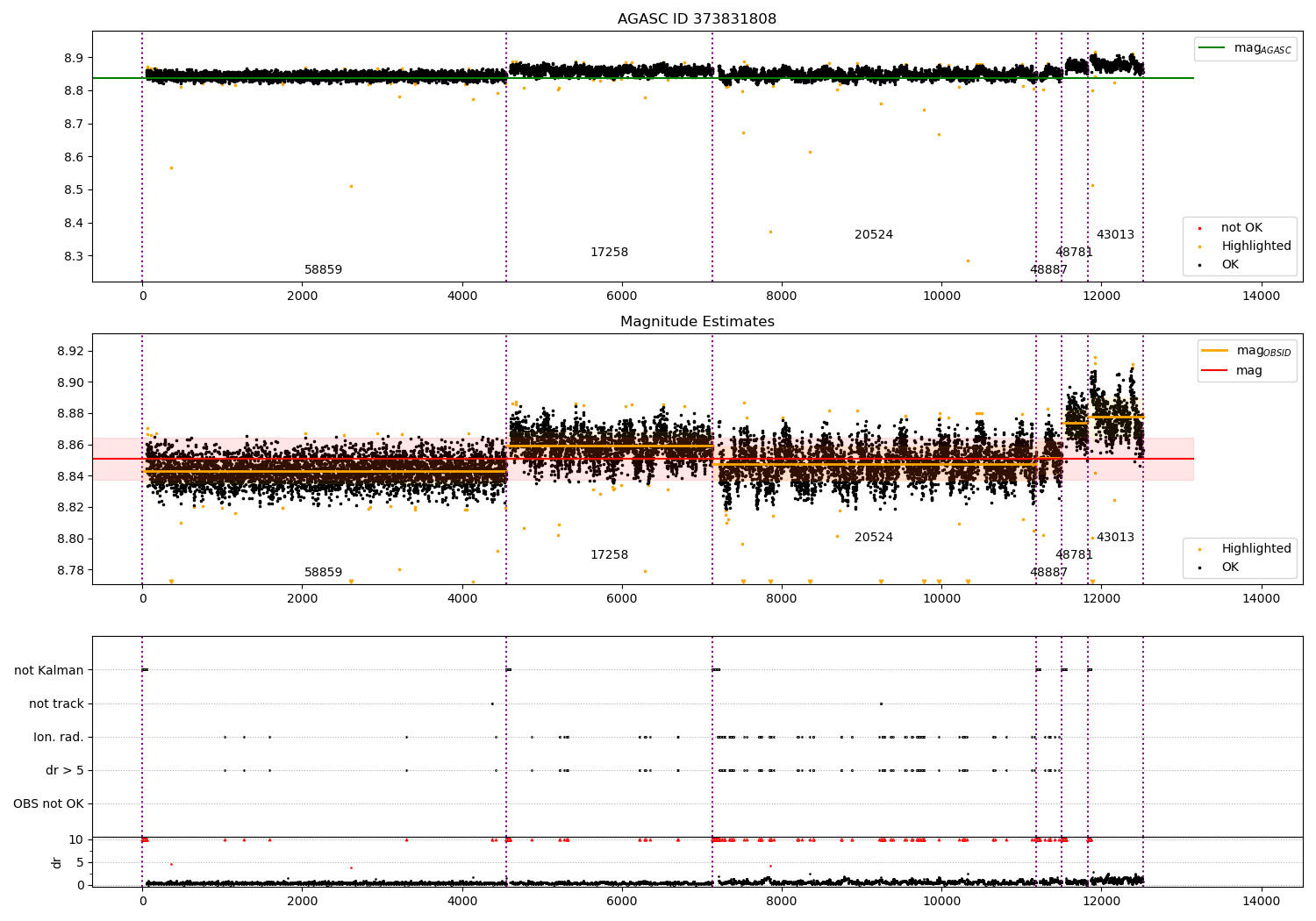
Task: Click obsid label 17258 in Magnitude Estimates plot
Action: click(609, 555)
